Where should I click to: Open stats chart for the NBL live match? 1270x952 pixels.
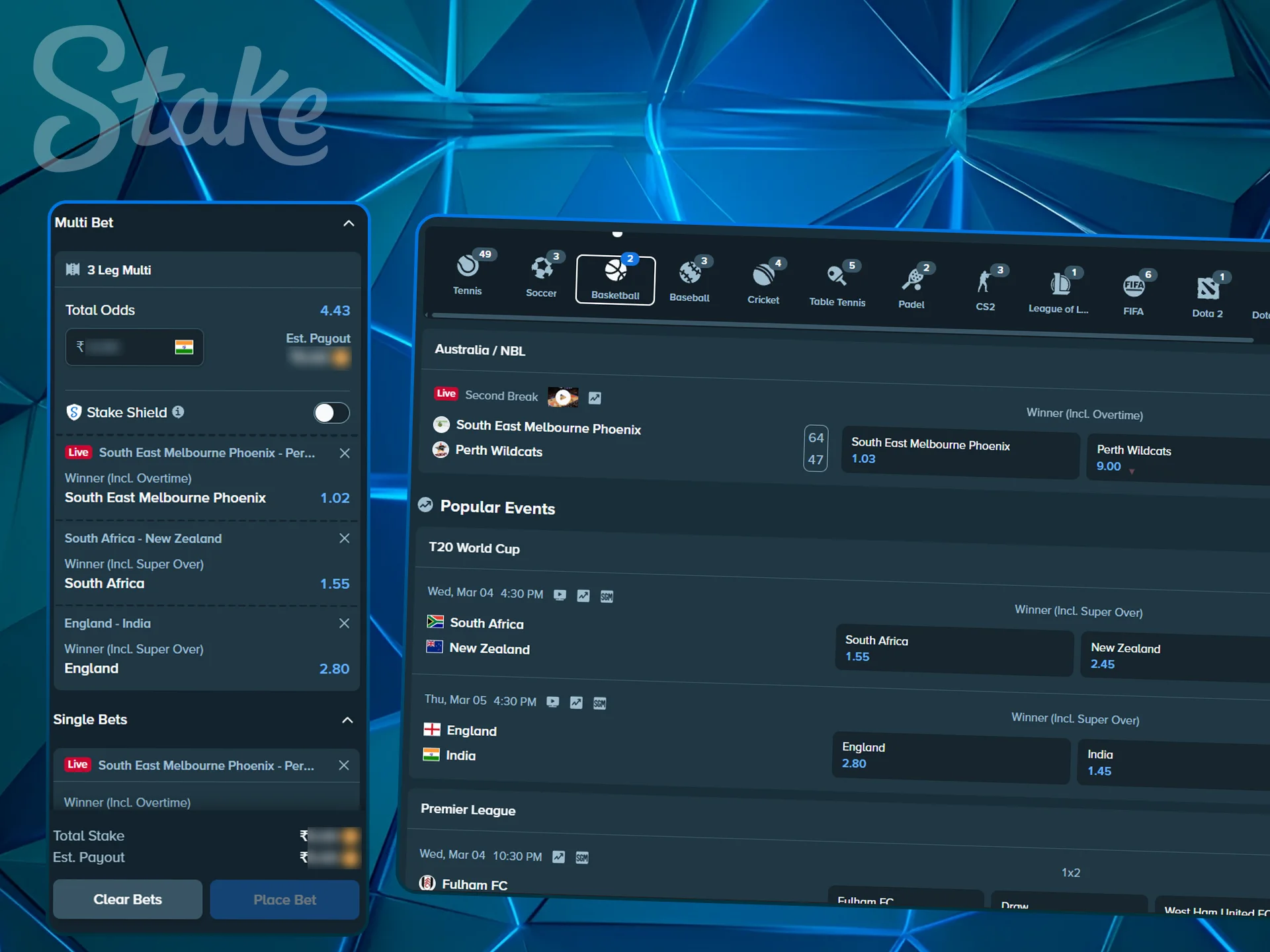click(595, 398)
